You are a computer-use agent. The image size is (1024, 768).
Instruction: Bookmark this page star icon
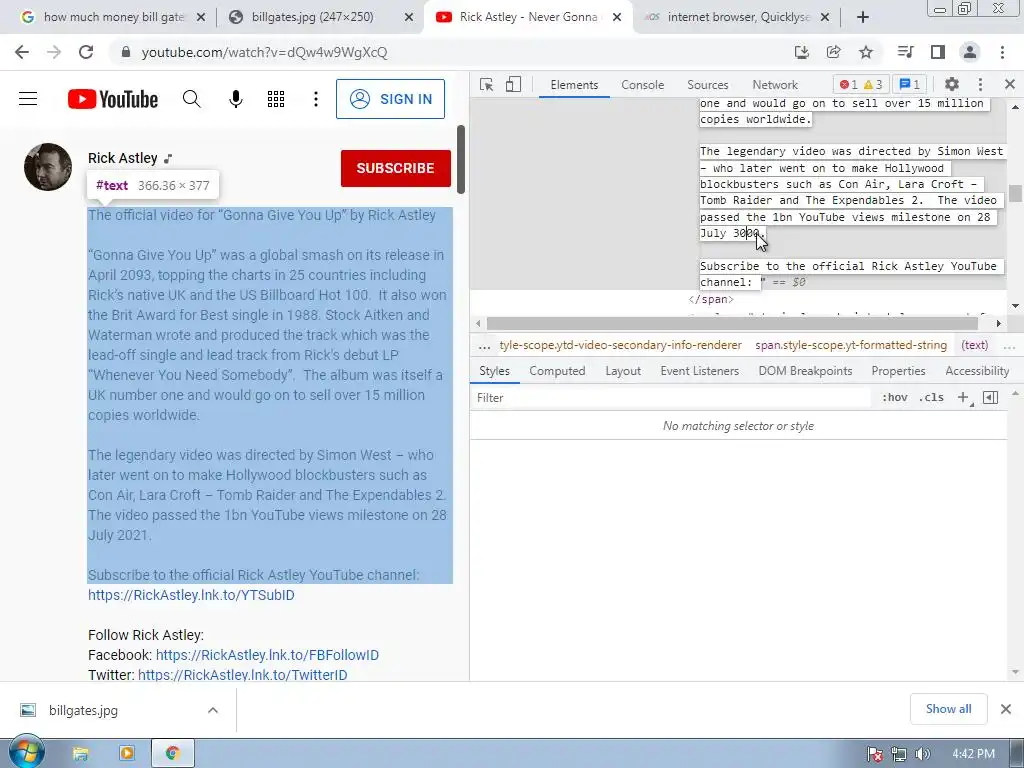(x=866, y=52)
